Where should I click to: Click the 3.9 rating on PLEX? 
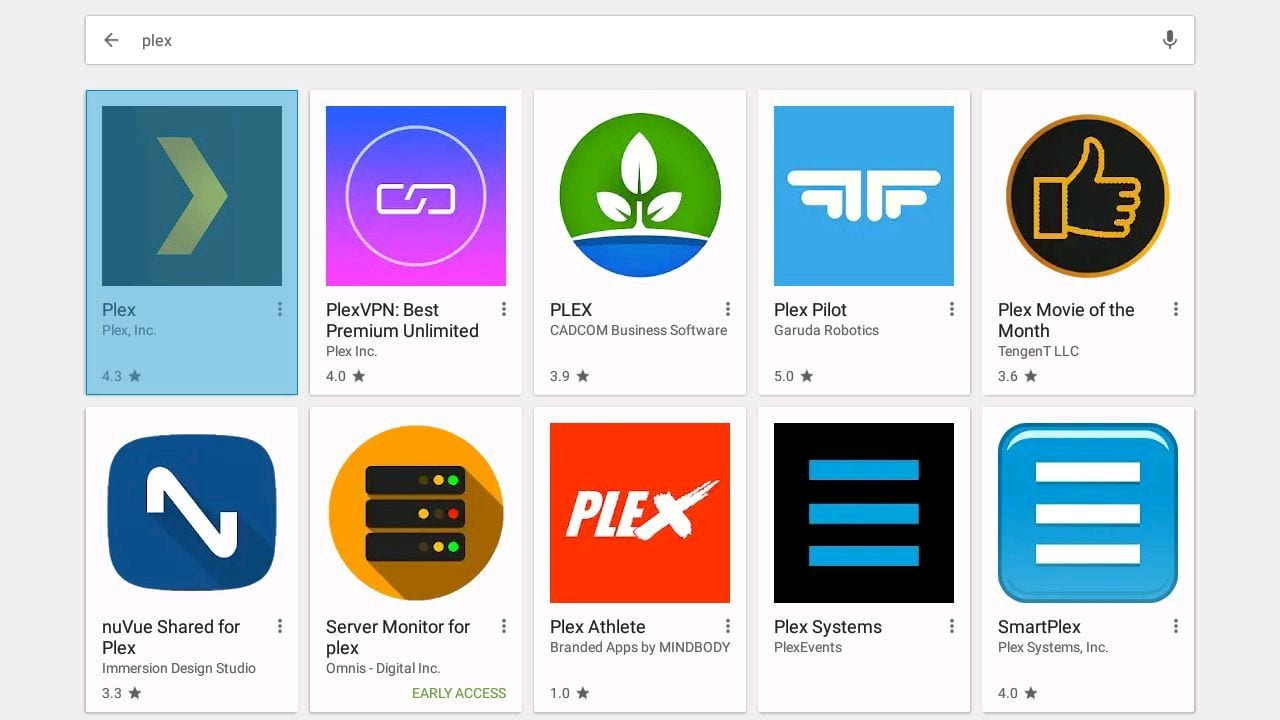(569, 376)
